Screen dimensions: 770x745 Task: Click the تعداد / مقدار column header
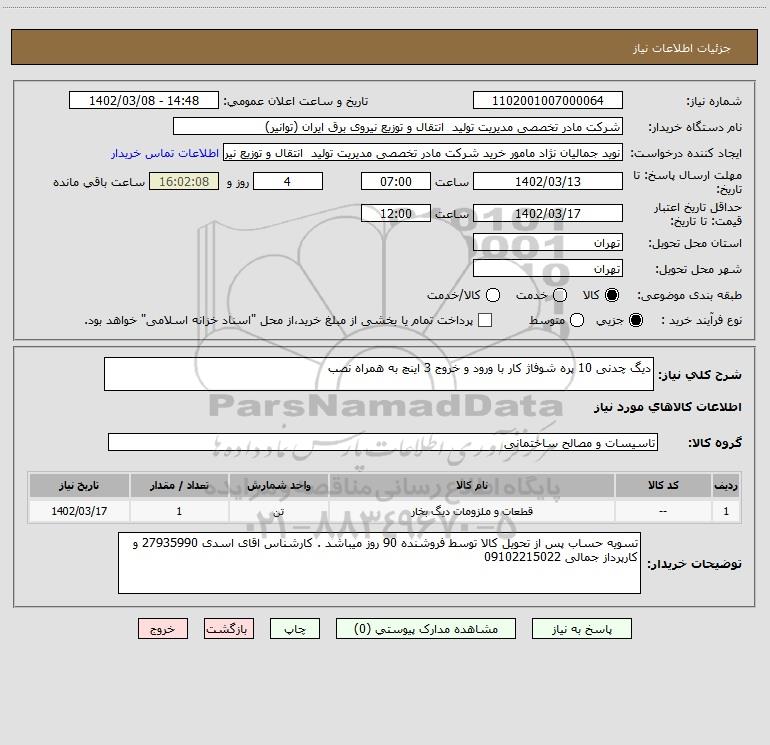click(179, 485)
